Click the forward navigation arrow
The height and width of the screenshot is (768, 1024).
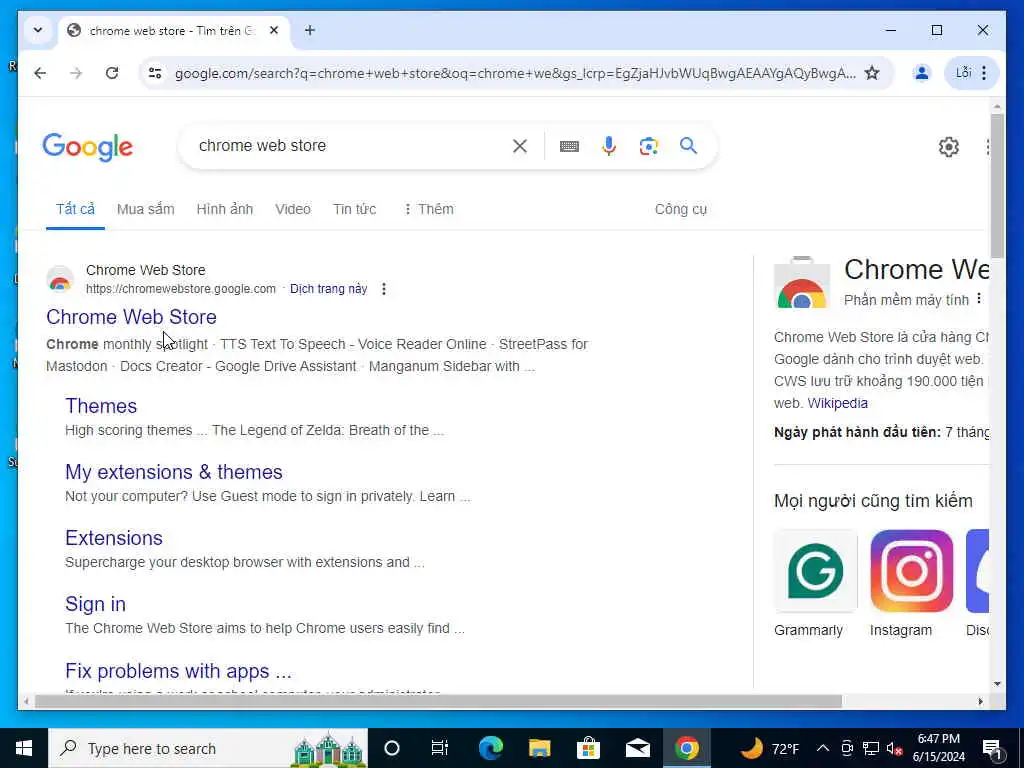76,73
